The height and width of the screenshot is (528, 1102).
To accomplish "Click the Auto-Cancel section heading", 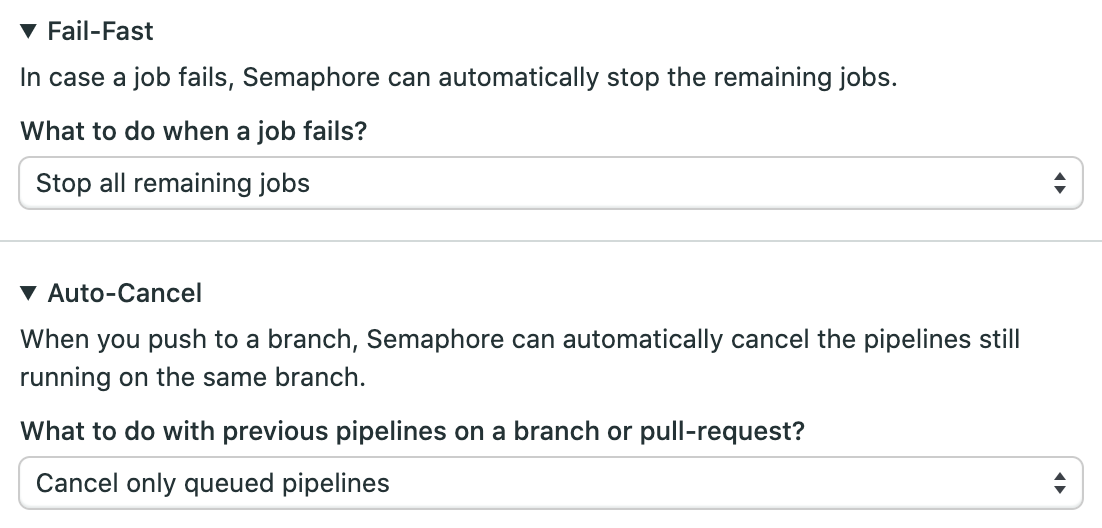I will 124,293.
